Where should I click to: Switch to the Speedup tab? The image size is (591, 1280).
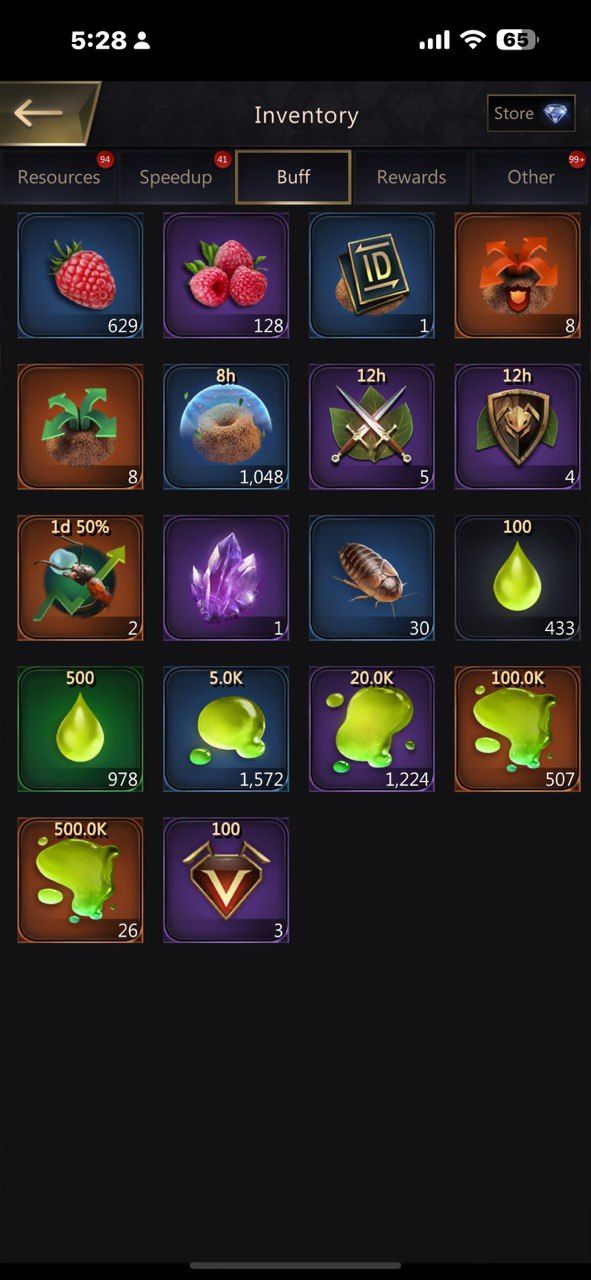(x=175, y=177)
